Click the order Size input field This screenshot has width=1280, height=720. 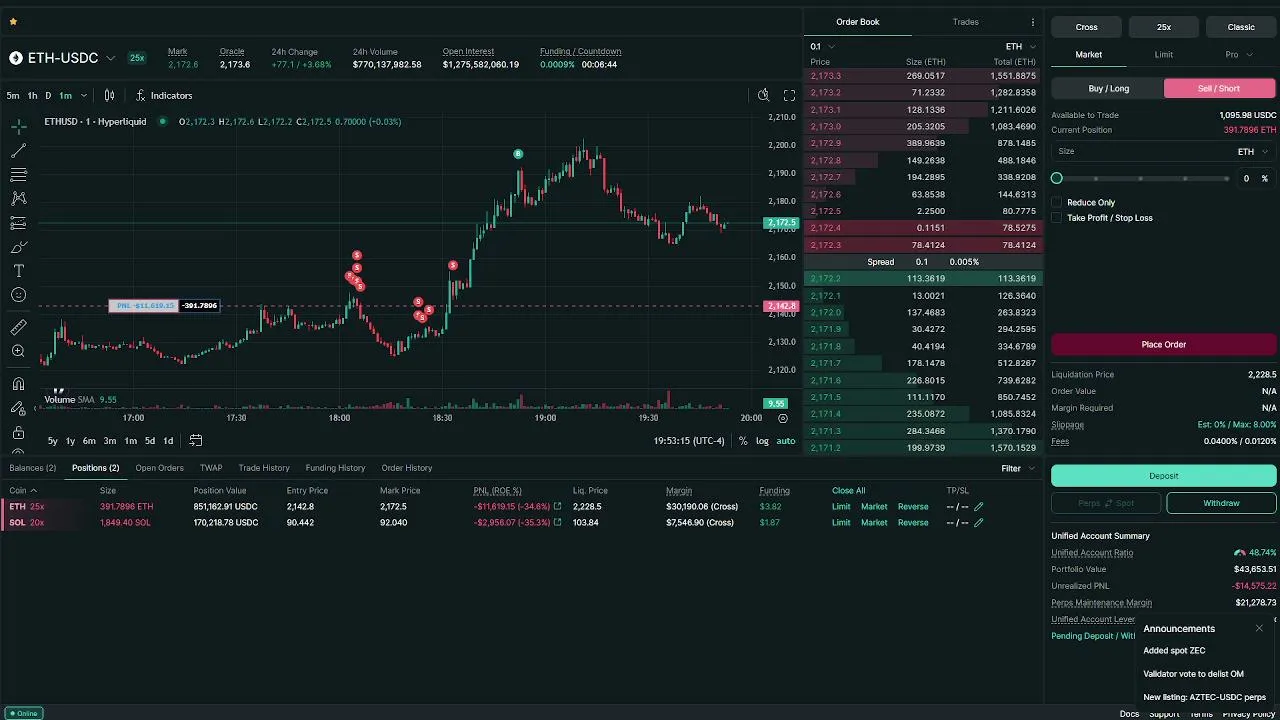pos(1164,151)
